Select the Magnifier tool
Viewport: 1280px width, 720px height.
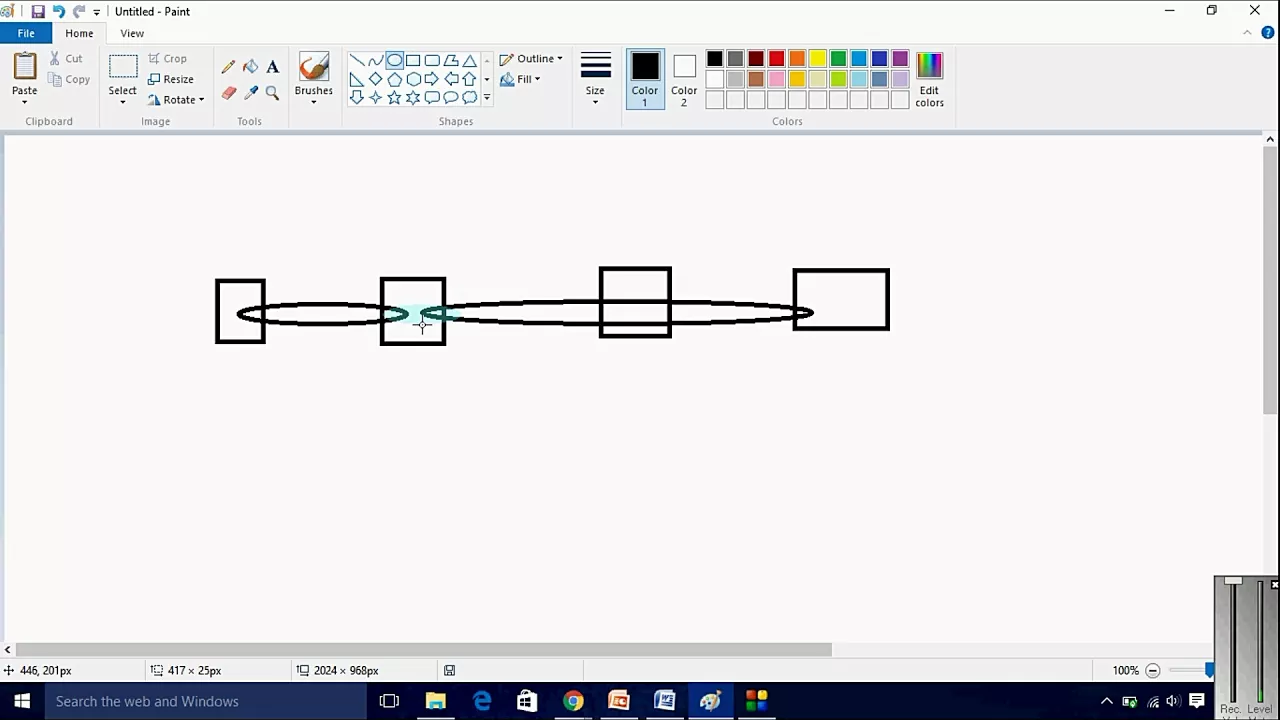point(272,93)
